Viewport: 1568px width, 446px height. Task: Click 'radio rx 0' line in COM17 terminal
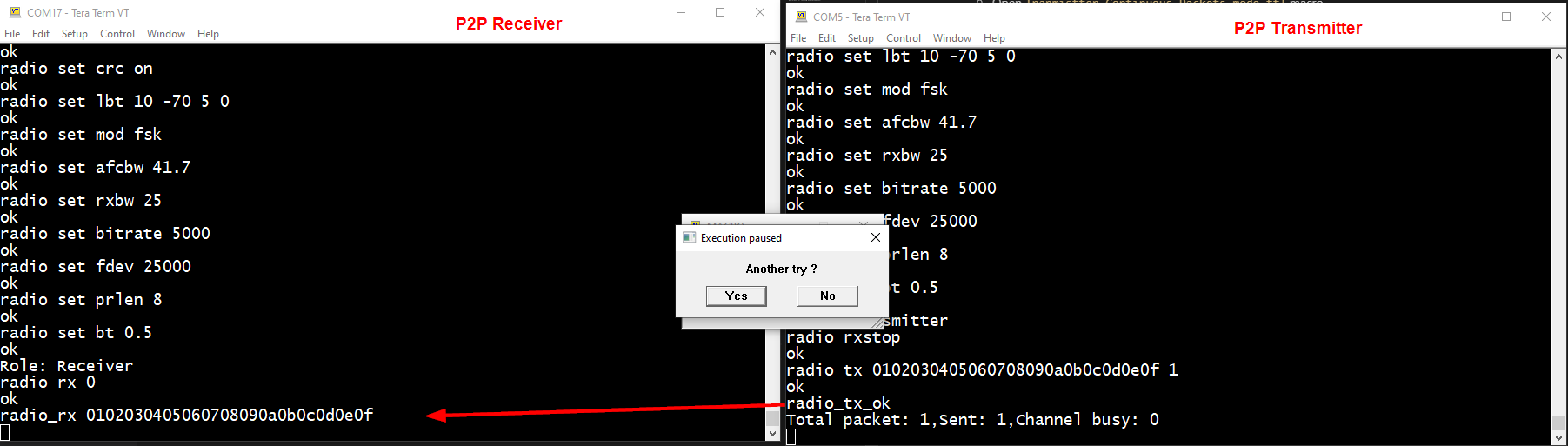48,383
